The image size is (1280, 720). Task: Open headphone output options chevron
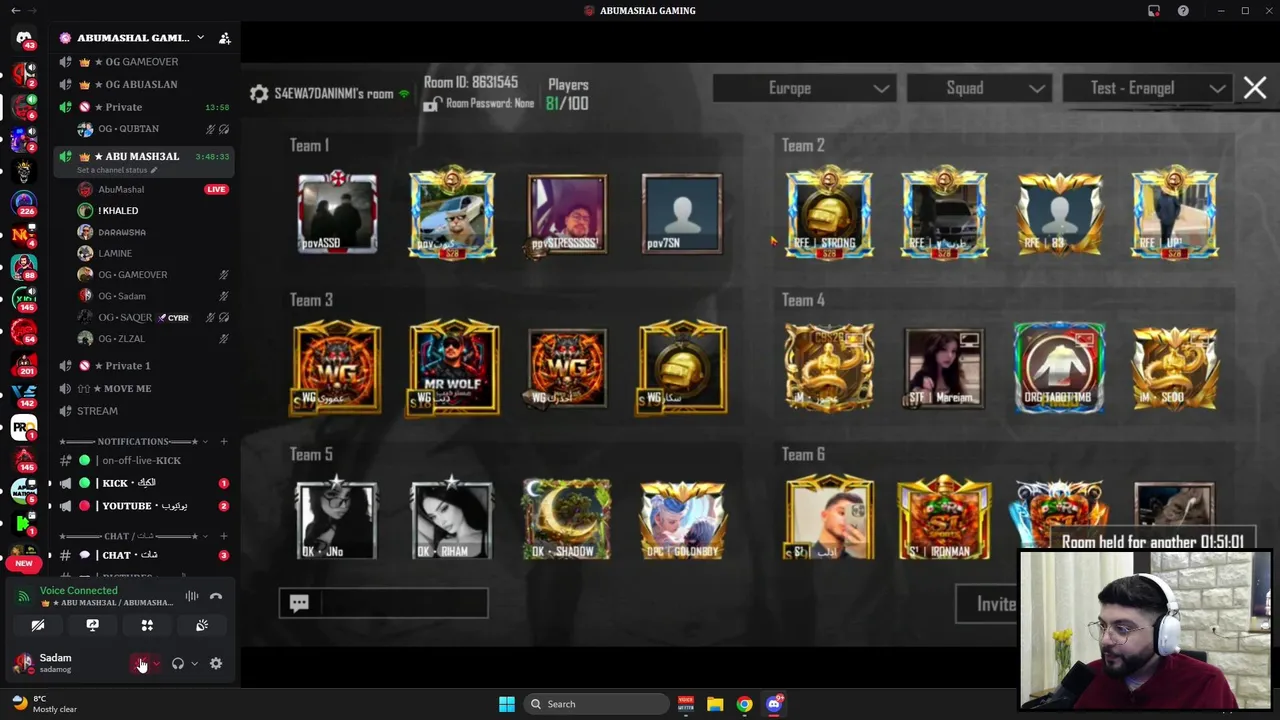[194, 663]
